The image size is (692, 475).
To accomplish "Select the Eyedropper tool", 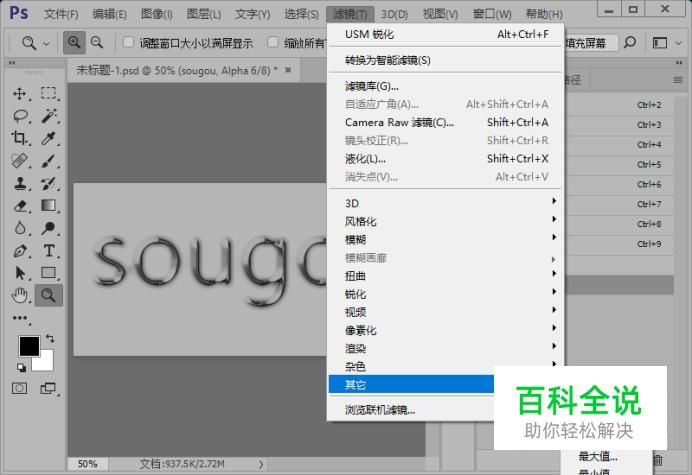I will click(x=49, y=138).
